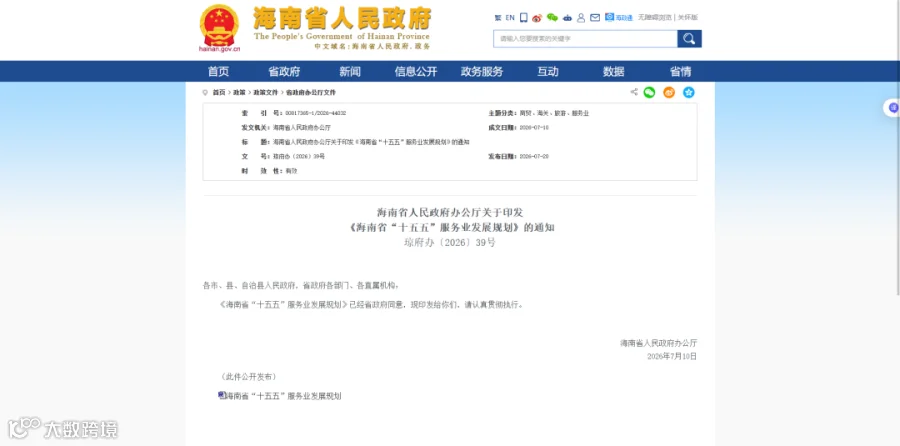
Task: Open the 新闻 navigation menu item
Action: [x=350, y=72]
